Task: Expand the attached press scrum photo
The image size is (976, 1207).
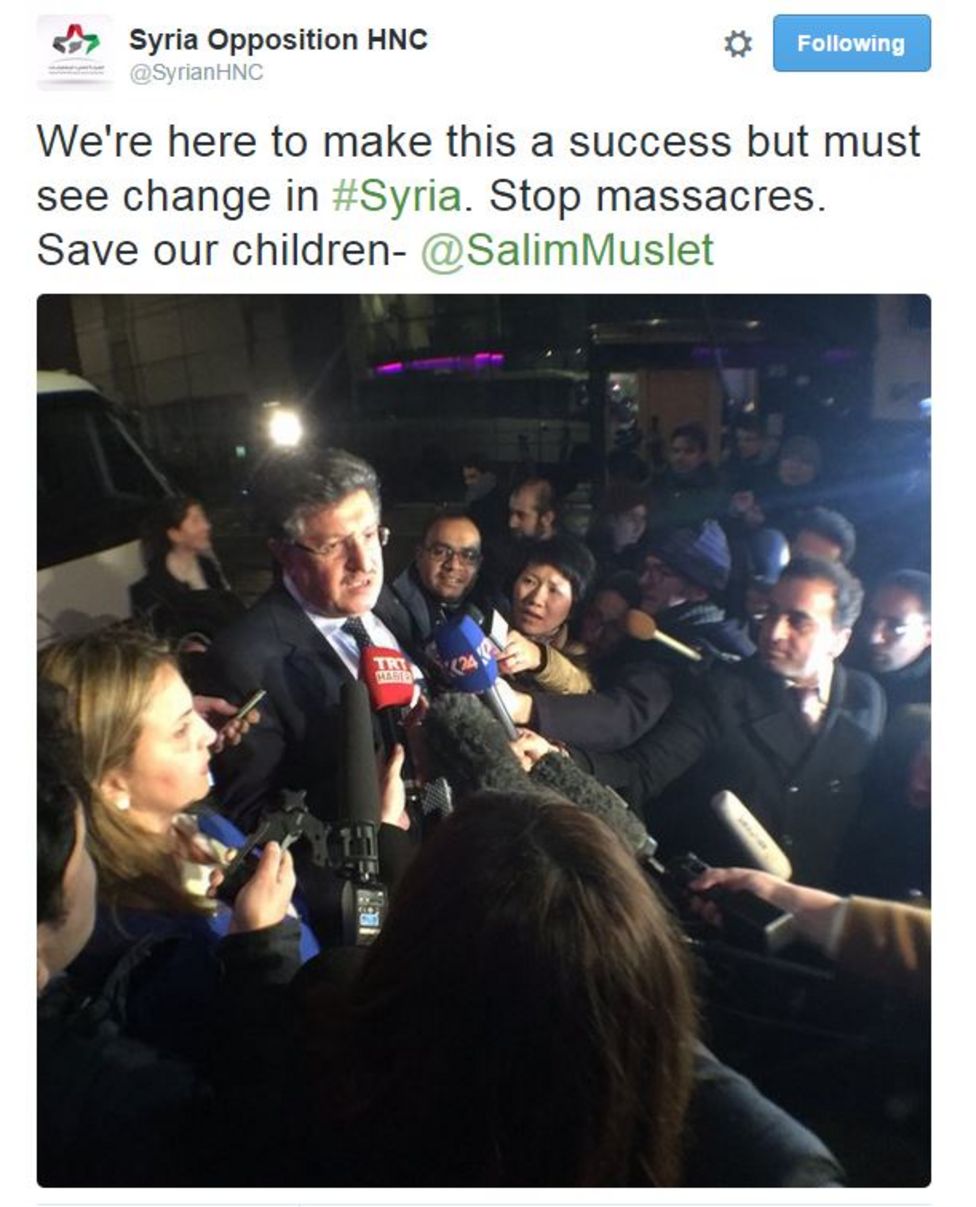Action: click(x=484, y=740)
